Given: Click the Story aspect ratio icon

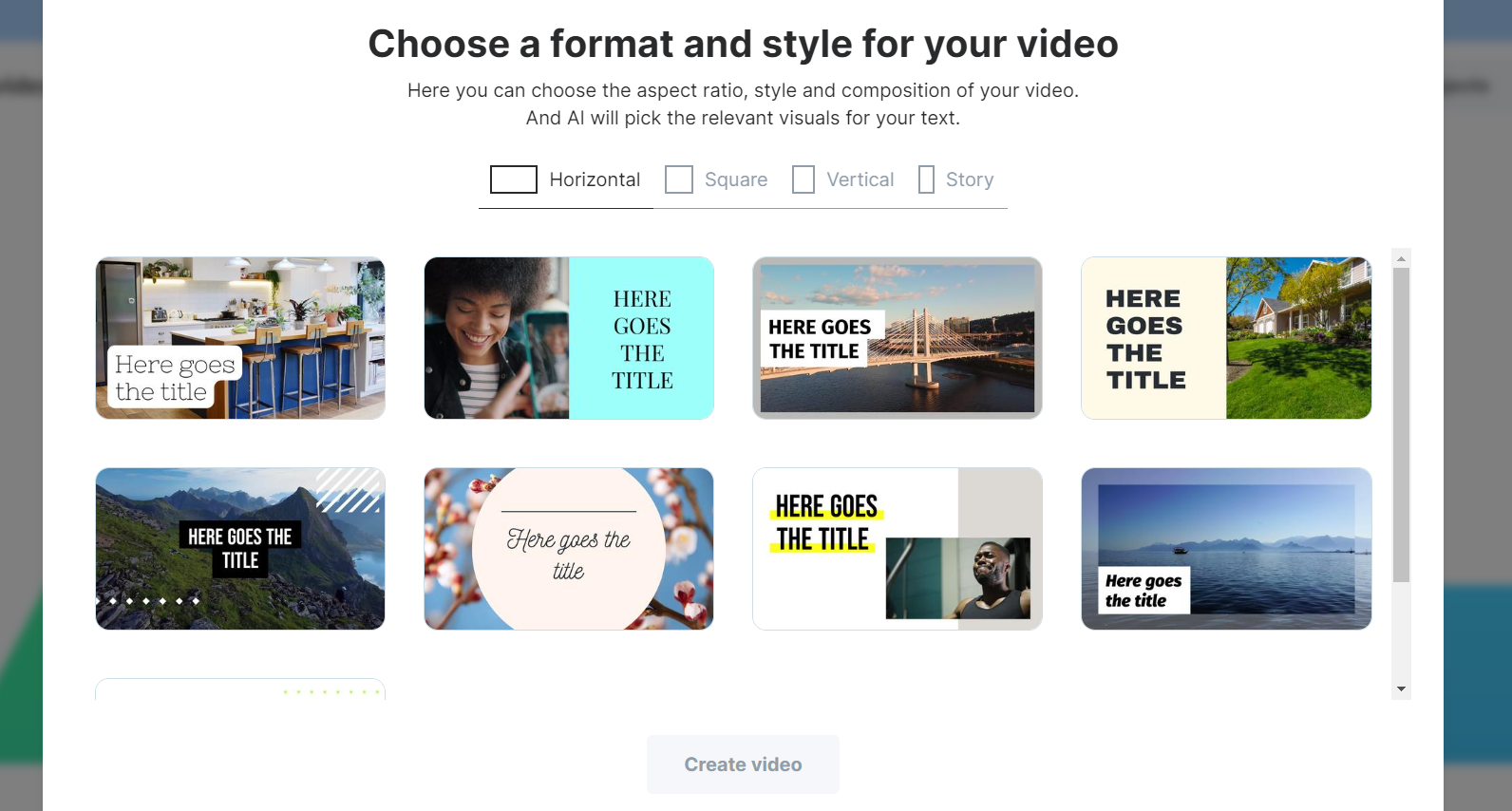Looking at the screenshot, I should 926,179.
